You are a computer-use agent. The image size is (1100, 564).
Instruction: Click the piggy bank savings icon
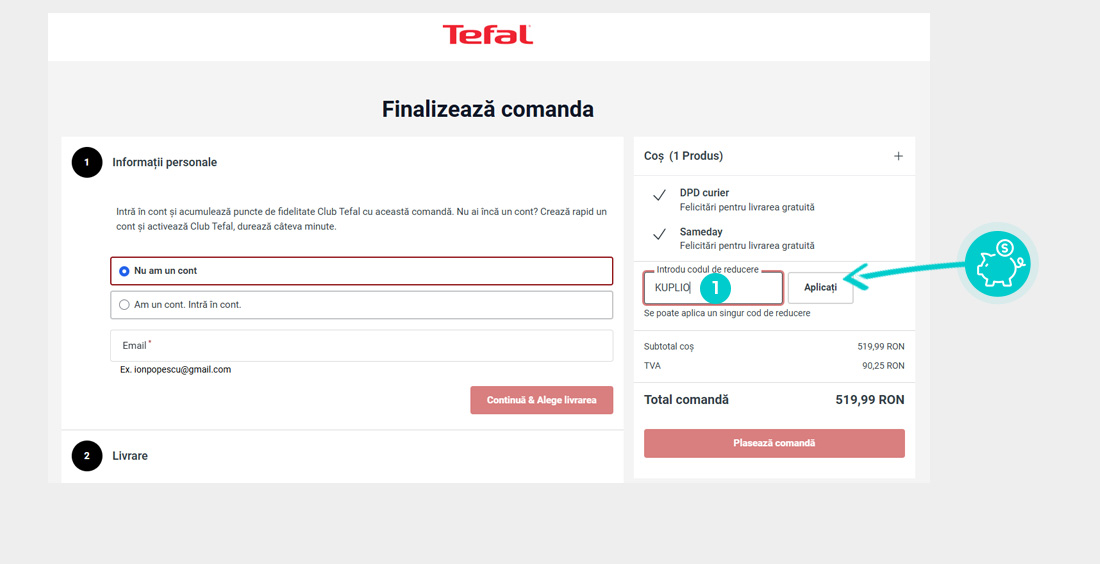pyautogui.click(x=998, y=263)
